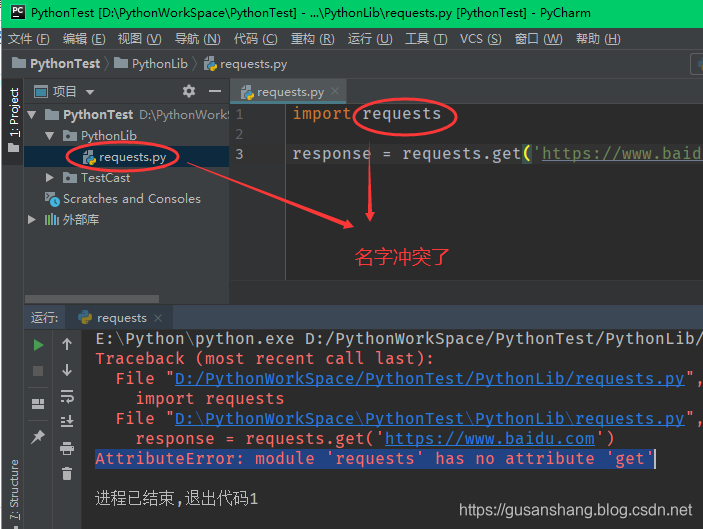This screenshot has height=529, width=703.
Task: Click the pin tab icon
Action: (38, 436)
